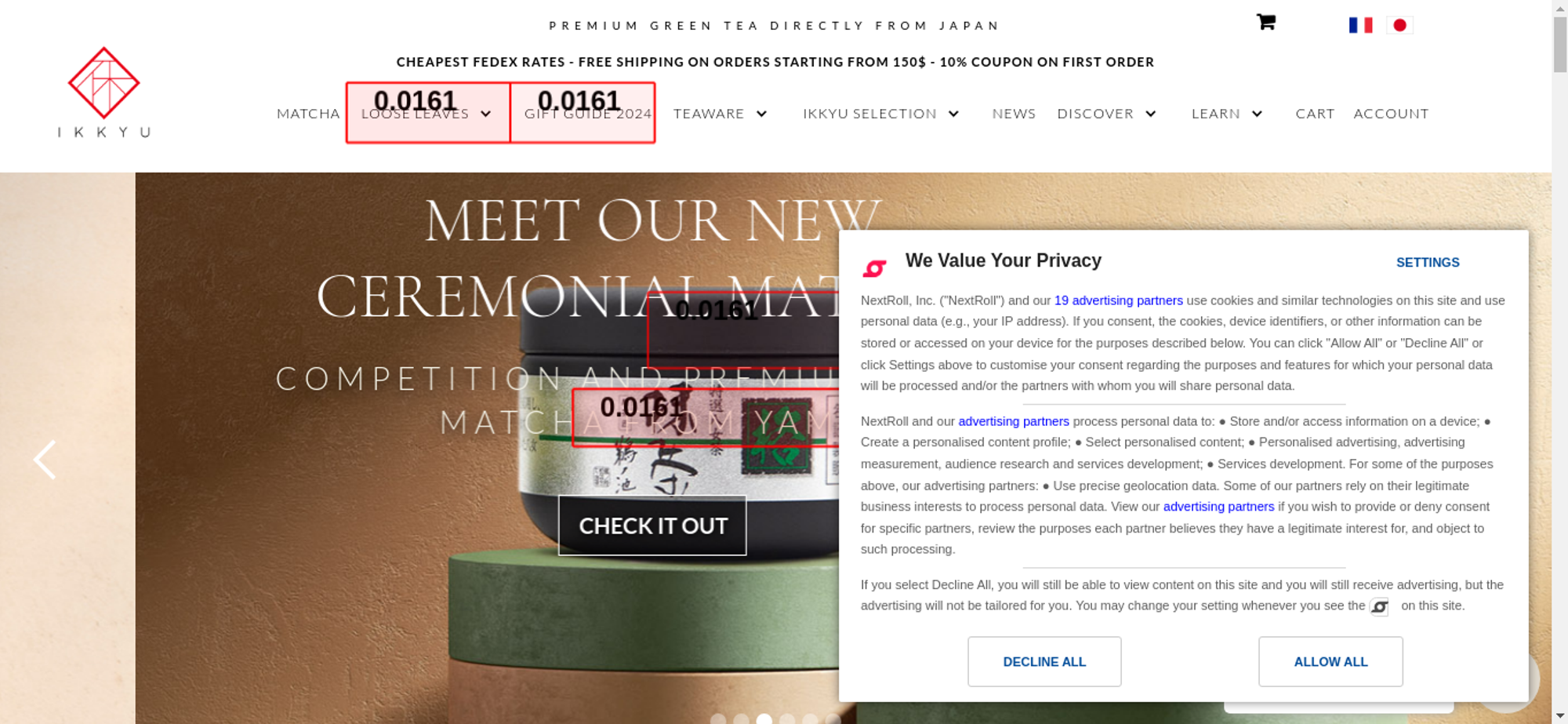Expand the Discover menu chevron
Screen dimensions: 1568x724
(1150, 114)
